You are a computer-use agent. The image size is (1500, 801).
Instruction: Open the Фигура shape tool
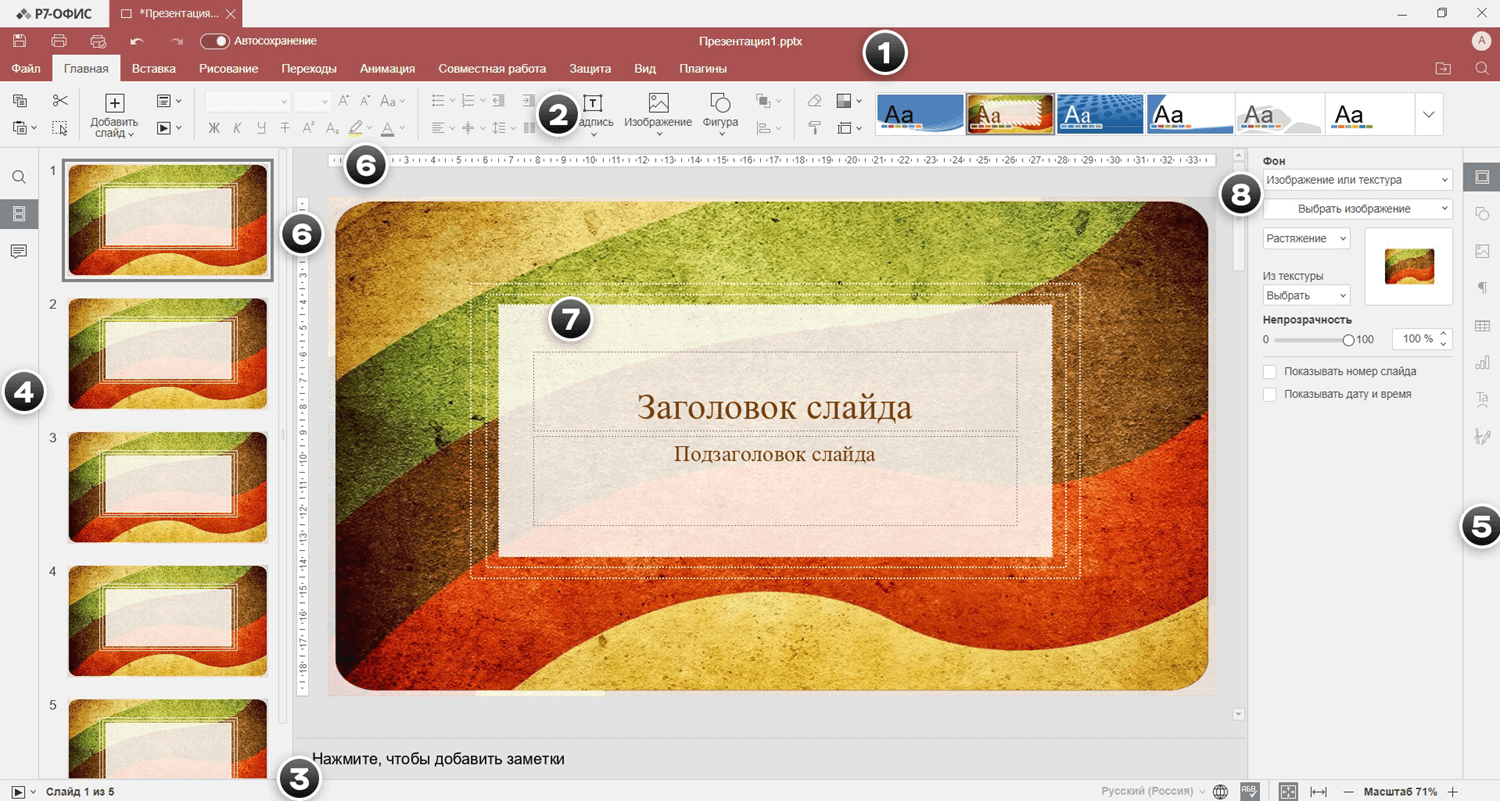click(x=720, y=103)
